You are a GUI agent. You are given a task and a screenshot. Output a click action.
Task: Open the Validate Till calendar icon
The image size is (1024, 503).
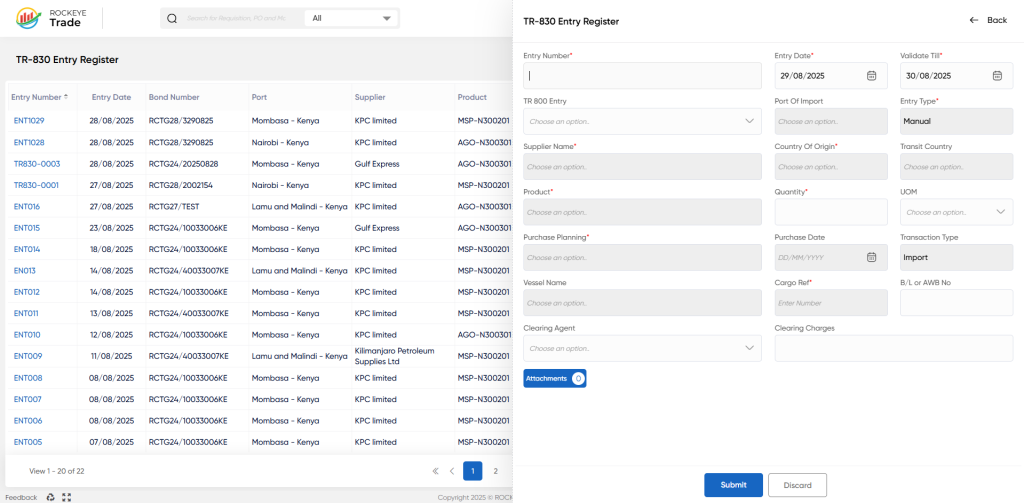pyautogui.click(x=997, y=76)
